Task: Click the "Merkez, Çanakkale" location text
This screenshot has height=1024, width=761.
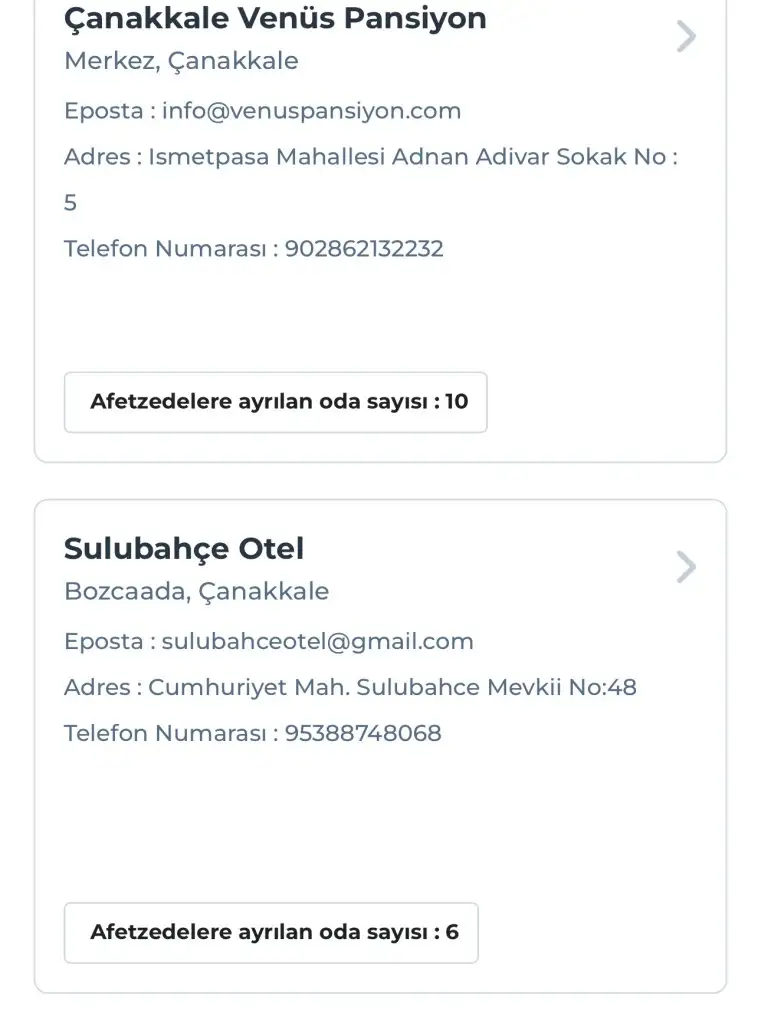Action: coord(181,61)
